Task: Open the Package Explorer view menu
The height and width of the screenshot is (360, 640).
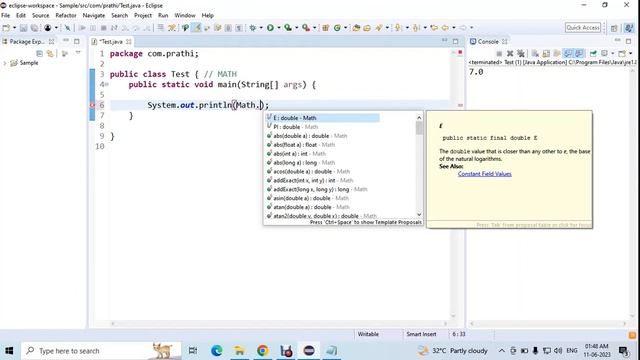Action: coord(78,52)
